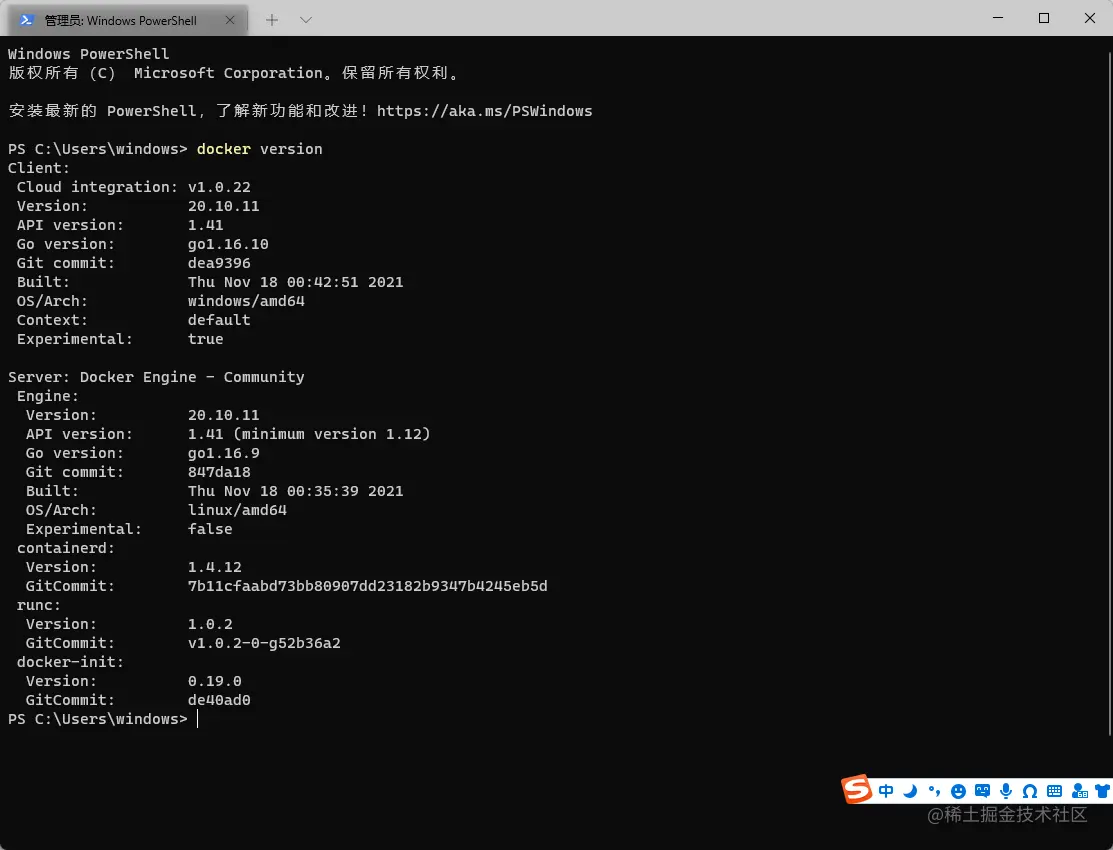Click the PowerShell icon on the tab

27,20
